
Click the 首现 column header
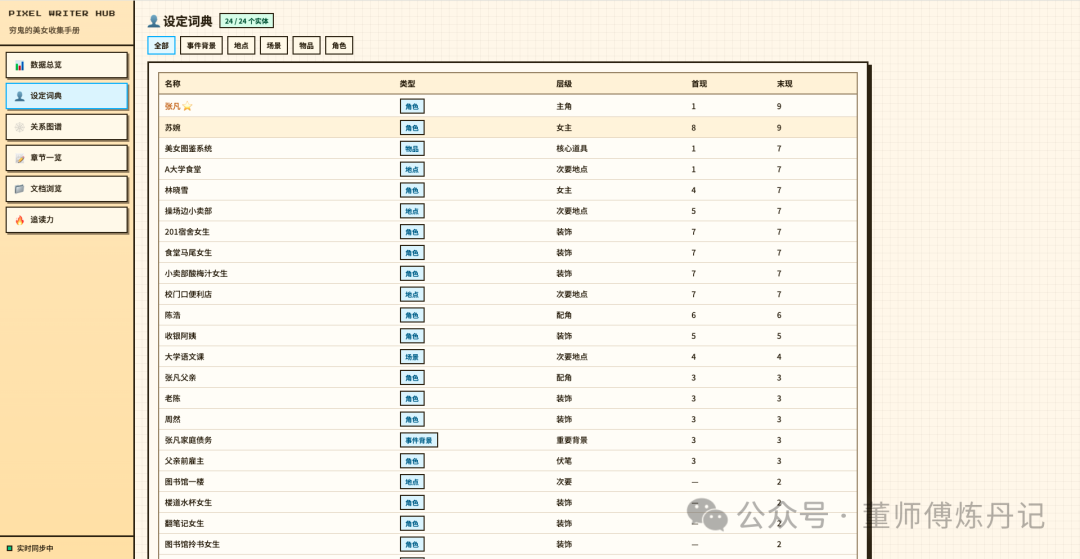699,84
